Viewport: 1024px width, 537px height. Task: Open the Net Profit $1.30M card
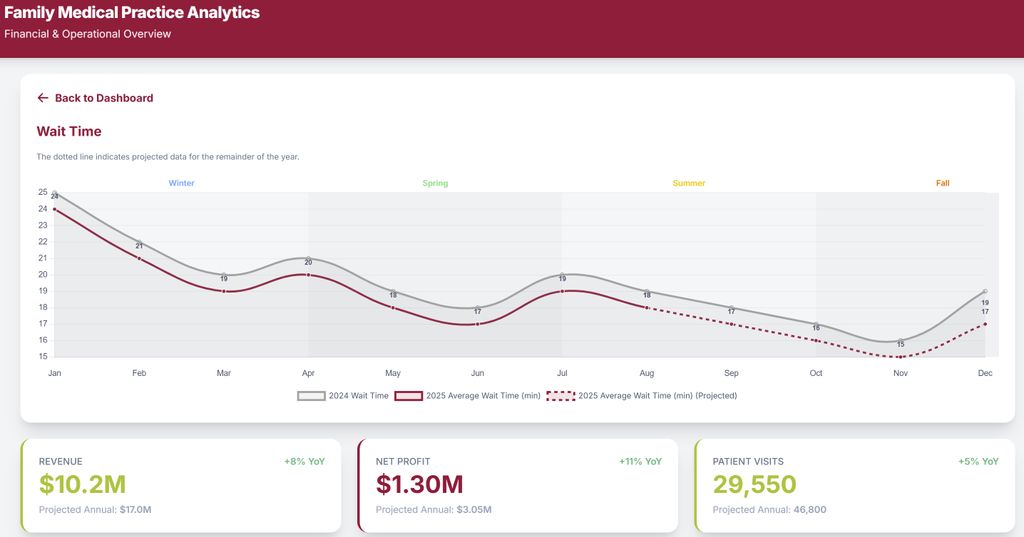[518, 485]
